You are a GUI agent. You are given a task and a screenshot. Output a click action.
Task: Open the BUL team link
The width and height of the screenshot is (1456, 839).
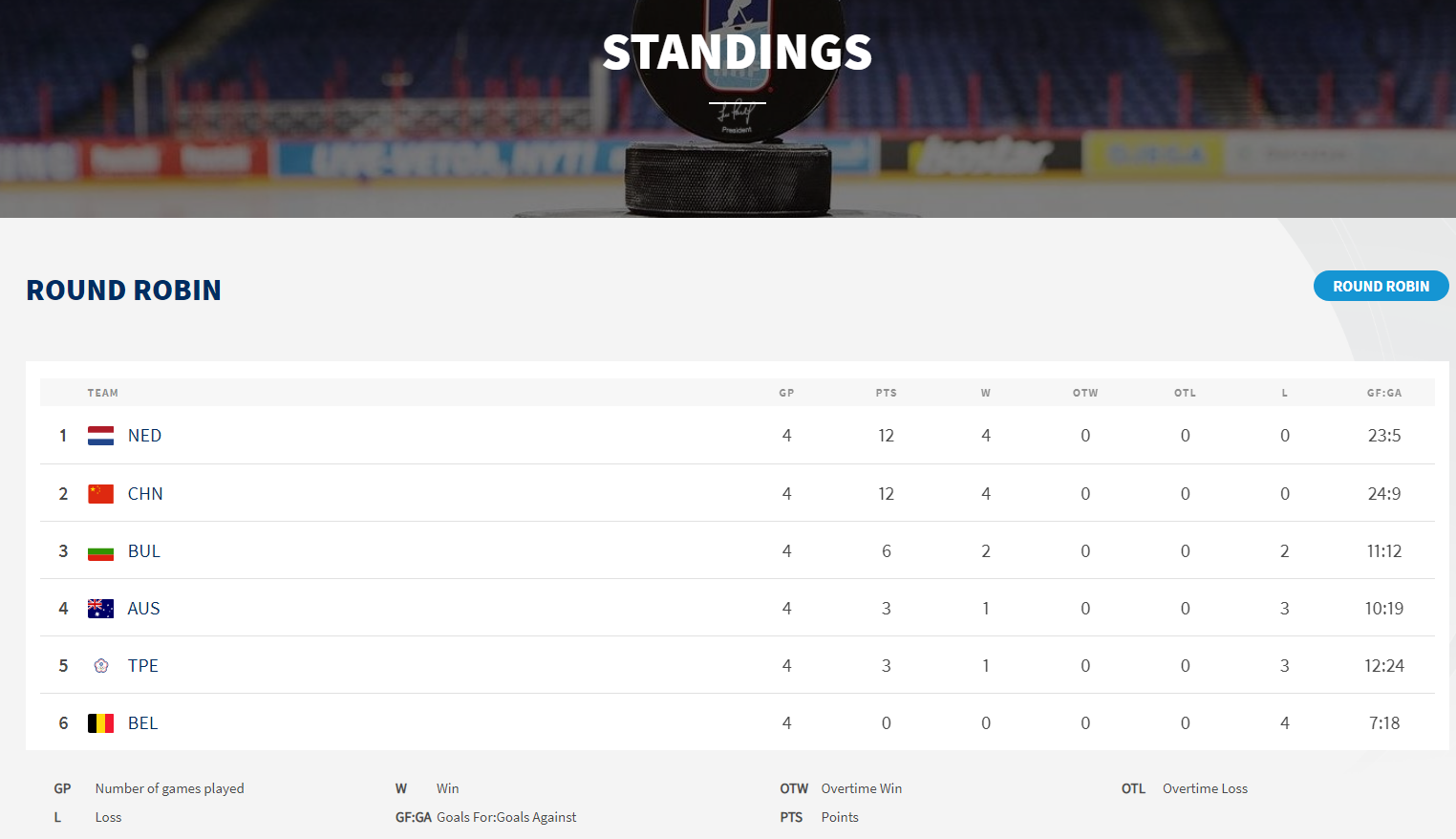pyautogui.click(x=144, y=551)
